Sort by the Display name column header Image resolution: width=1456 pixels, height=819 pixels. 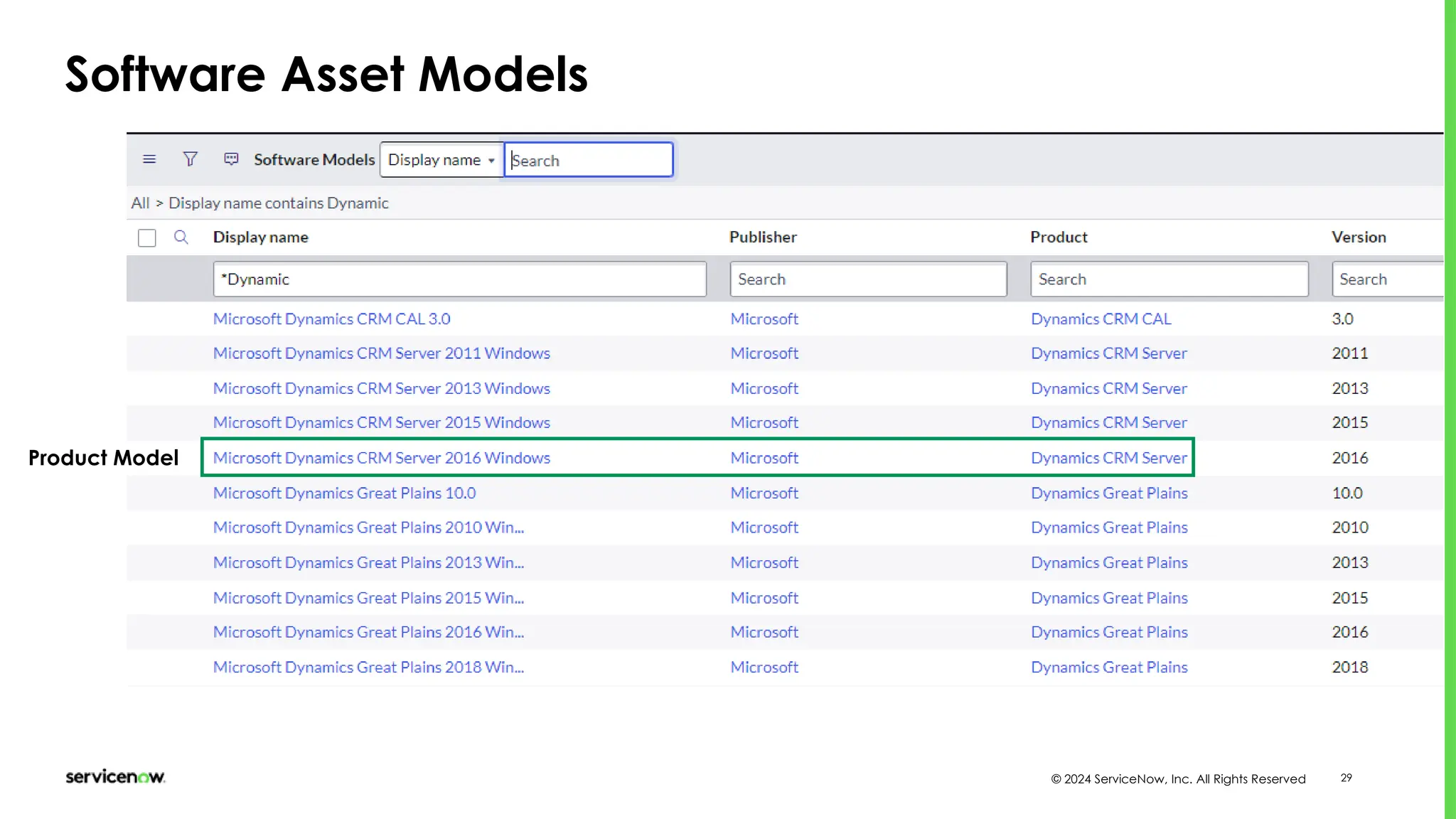click(x=260, y=237)
